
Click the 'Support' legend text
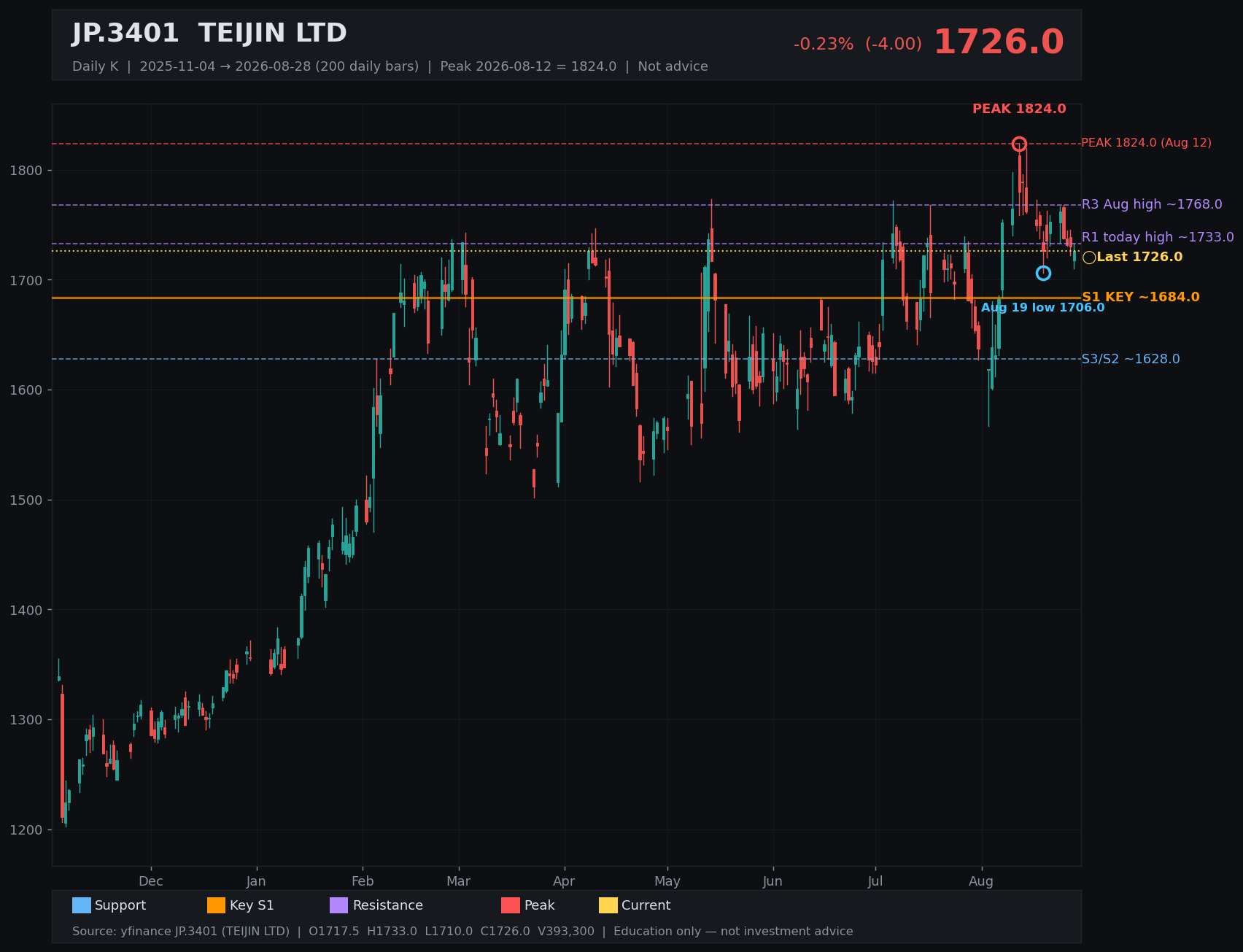pos(120,905)
